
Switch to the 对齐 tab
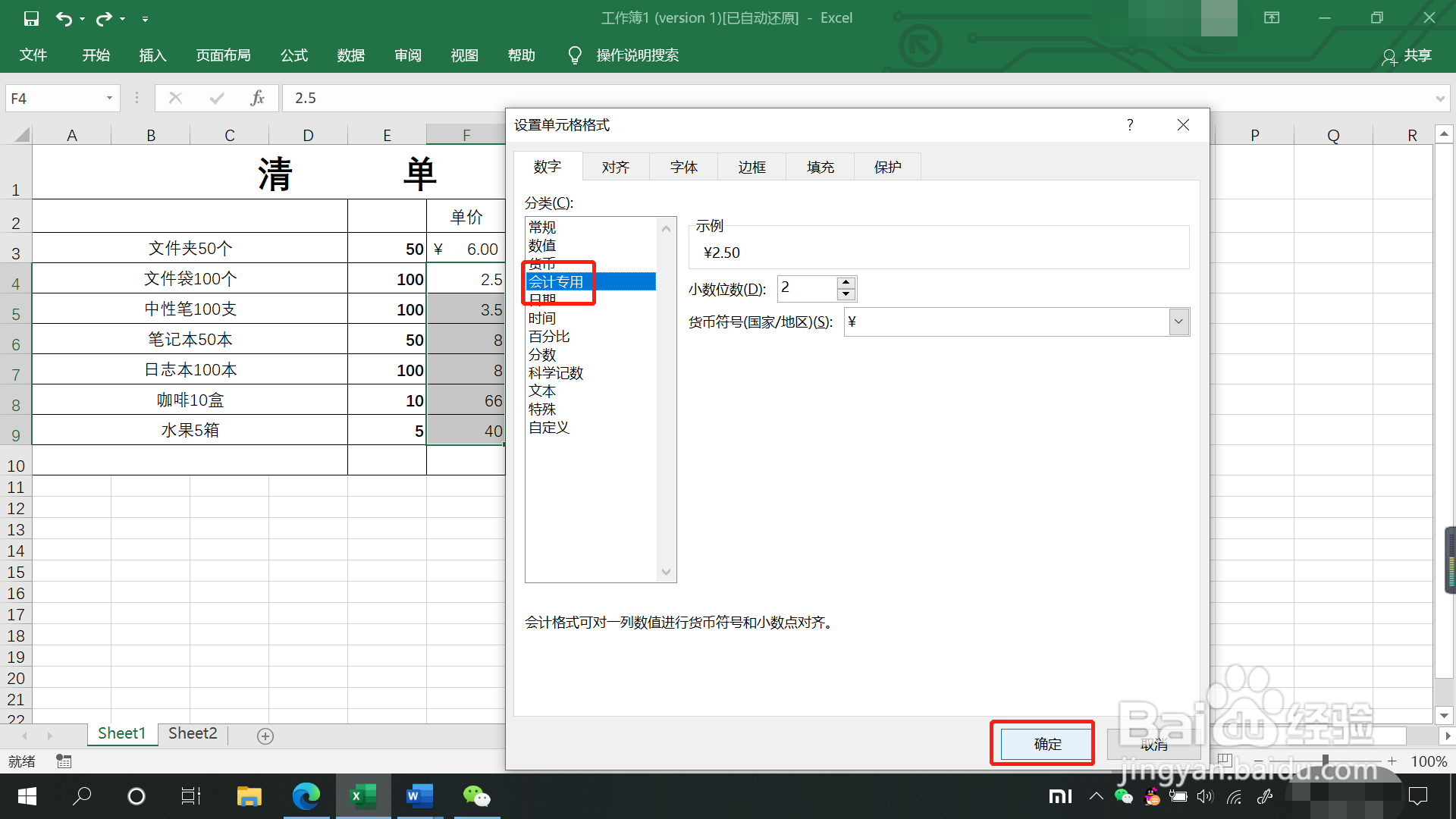pyautogui.click(x=615, y=167)
